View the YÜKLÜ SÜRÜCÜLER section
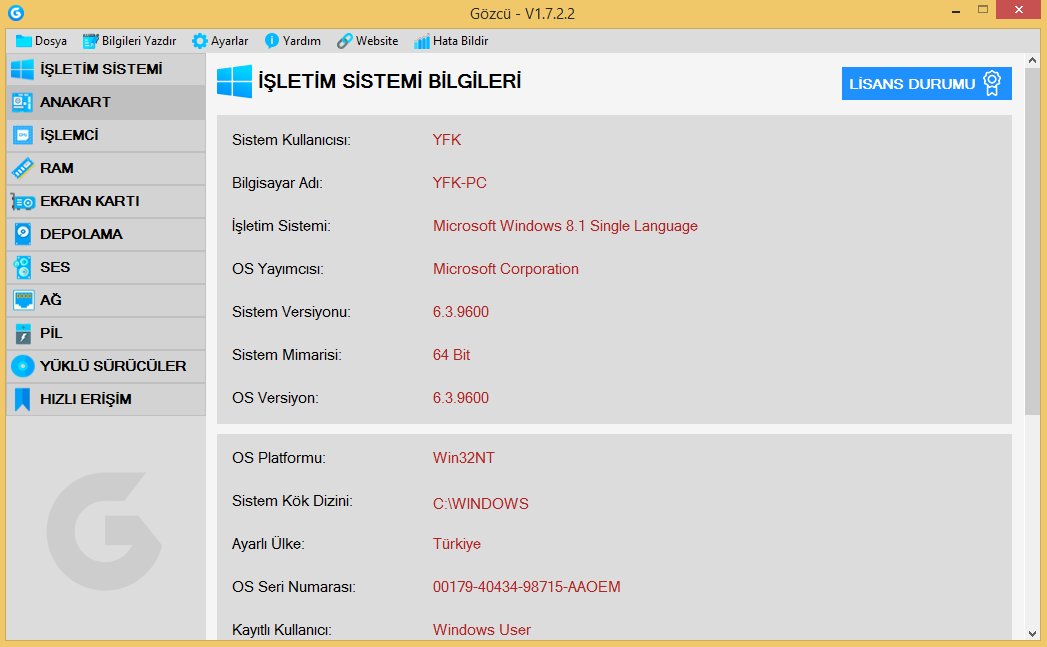 point(106,367)
